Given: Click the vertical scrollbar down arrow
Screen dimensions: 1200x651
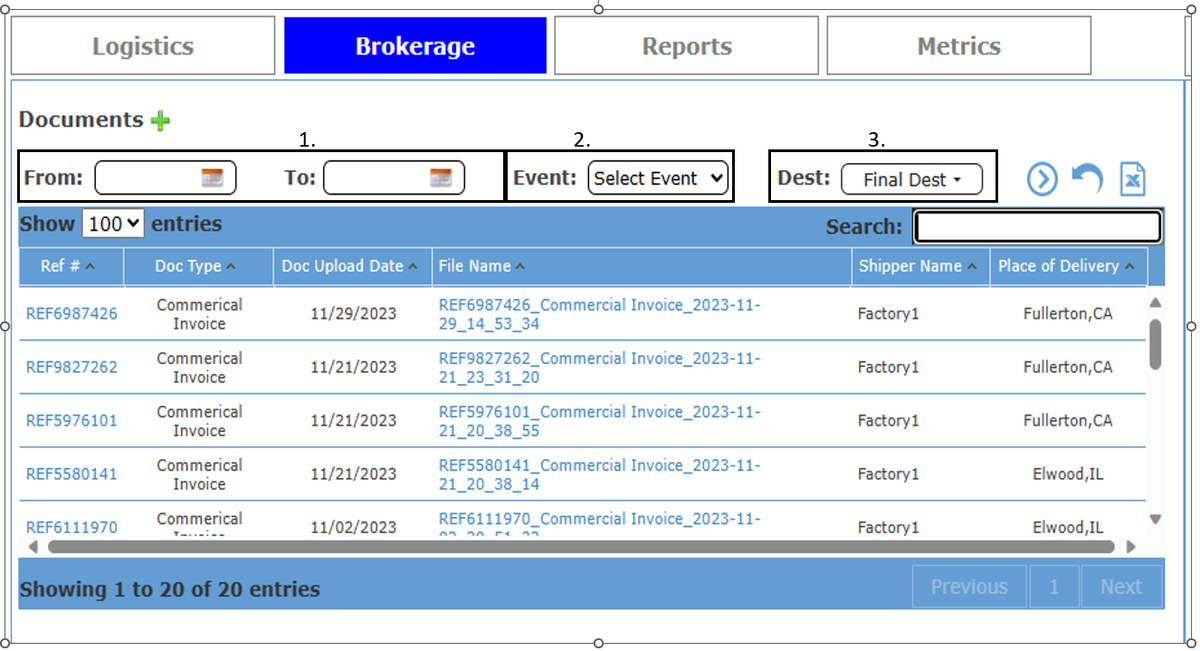Looking at the screenshot, I should (x=1156, y=519).
